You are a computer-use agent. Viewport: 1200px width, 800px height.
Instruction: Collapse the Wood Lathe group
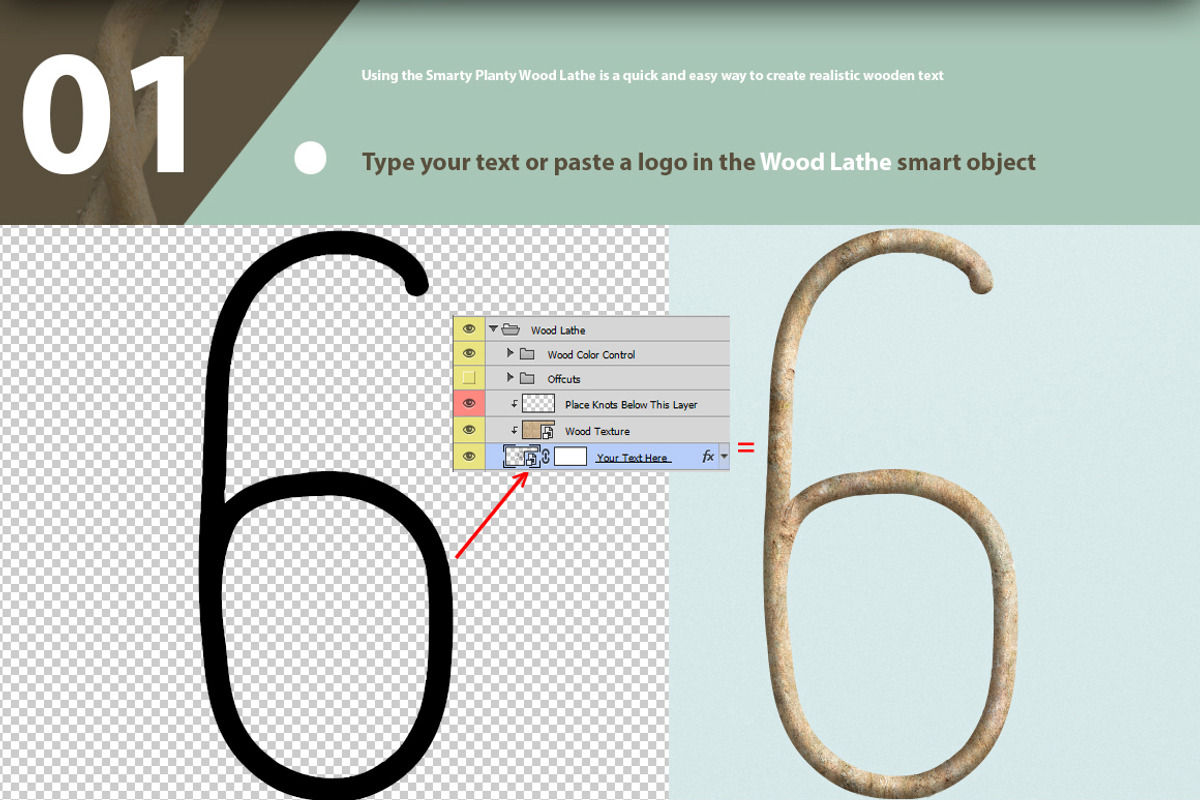(493, 329)
